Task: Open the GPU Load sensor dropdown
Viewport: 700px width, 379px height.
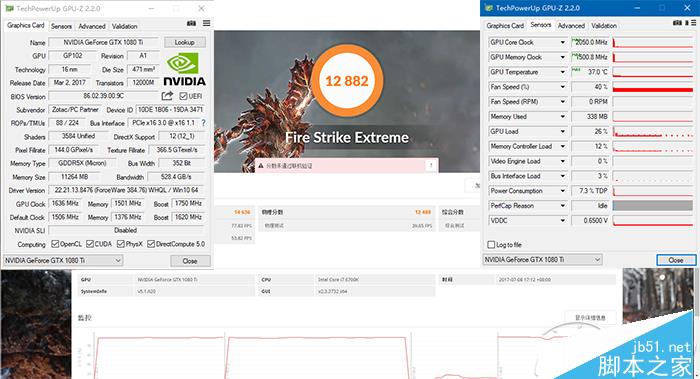Action: (x=562, y=132)
